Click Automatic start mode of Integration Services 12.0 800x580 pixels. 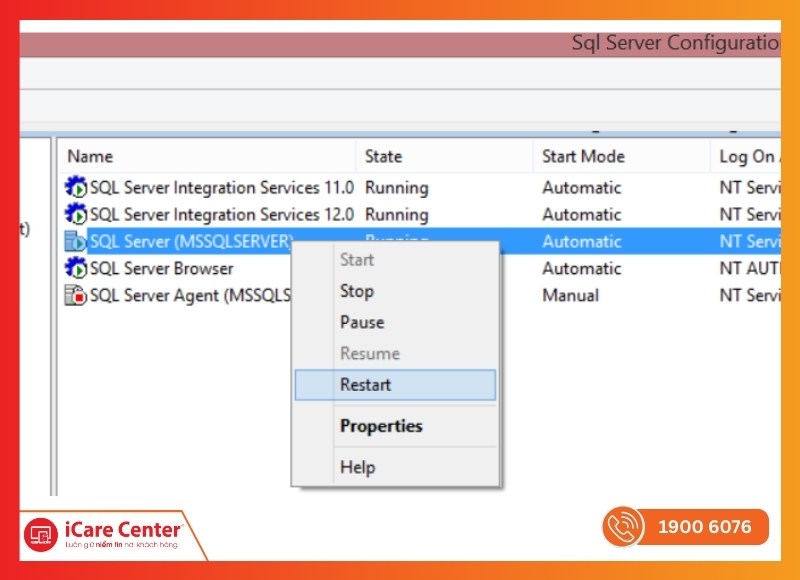[582, 215]
